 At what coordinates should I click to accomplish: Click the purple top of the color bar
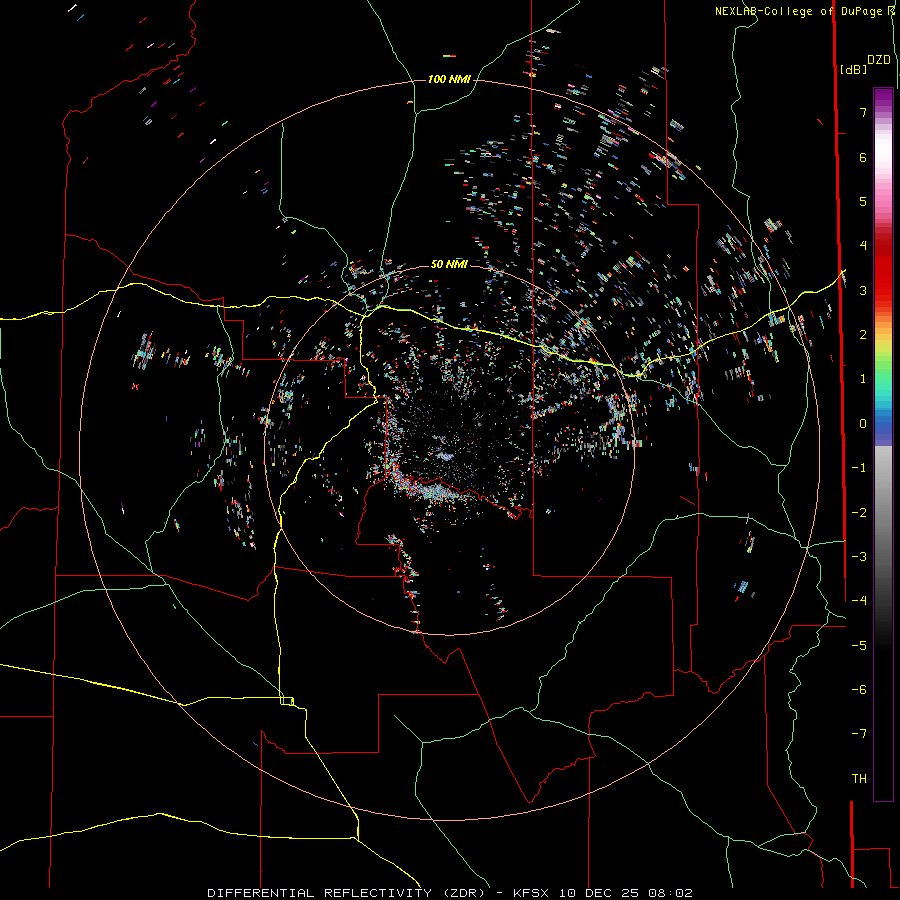883,98
